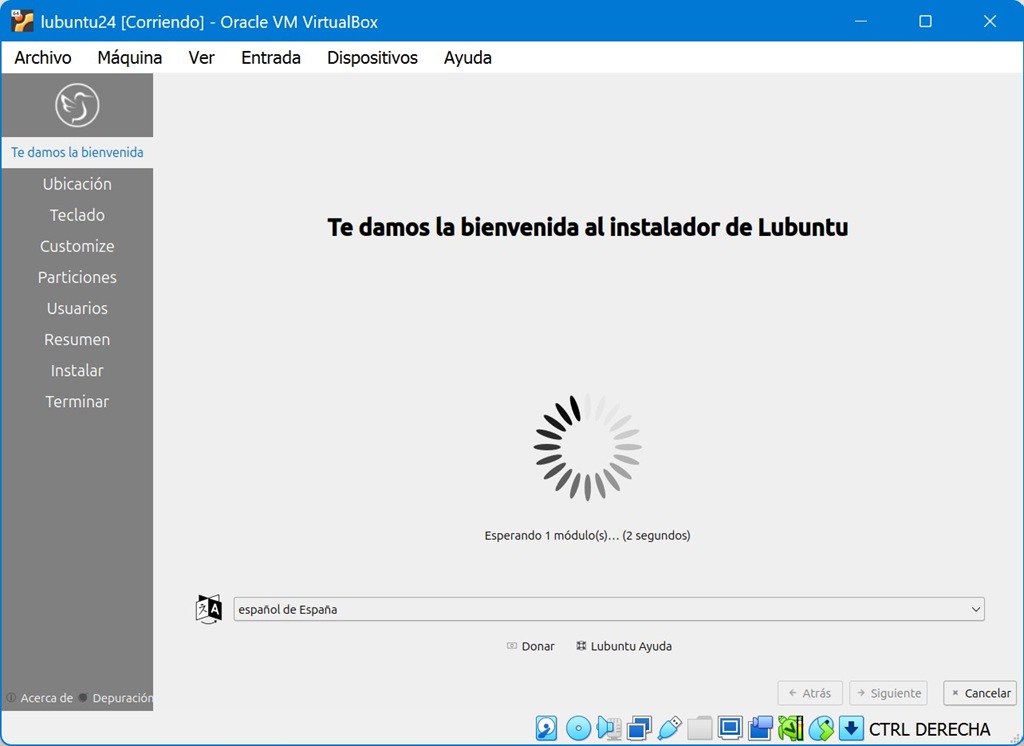Click the shared folders status icon

click(700, 728)
